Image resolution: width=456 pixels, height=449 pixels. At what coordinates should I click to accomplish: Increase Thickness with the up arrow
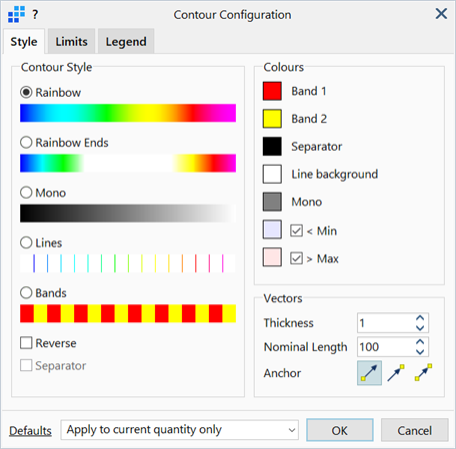coord(420,318)
